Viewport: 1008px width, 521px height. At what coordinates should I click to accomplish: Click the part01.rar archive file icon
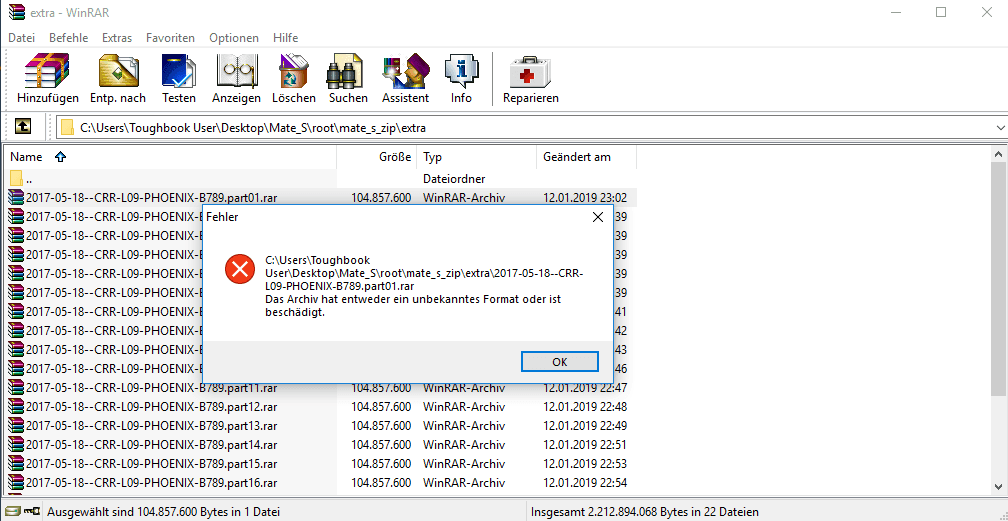click(16, 197)
